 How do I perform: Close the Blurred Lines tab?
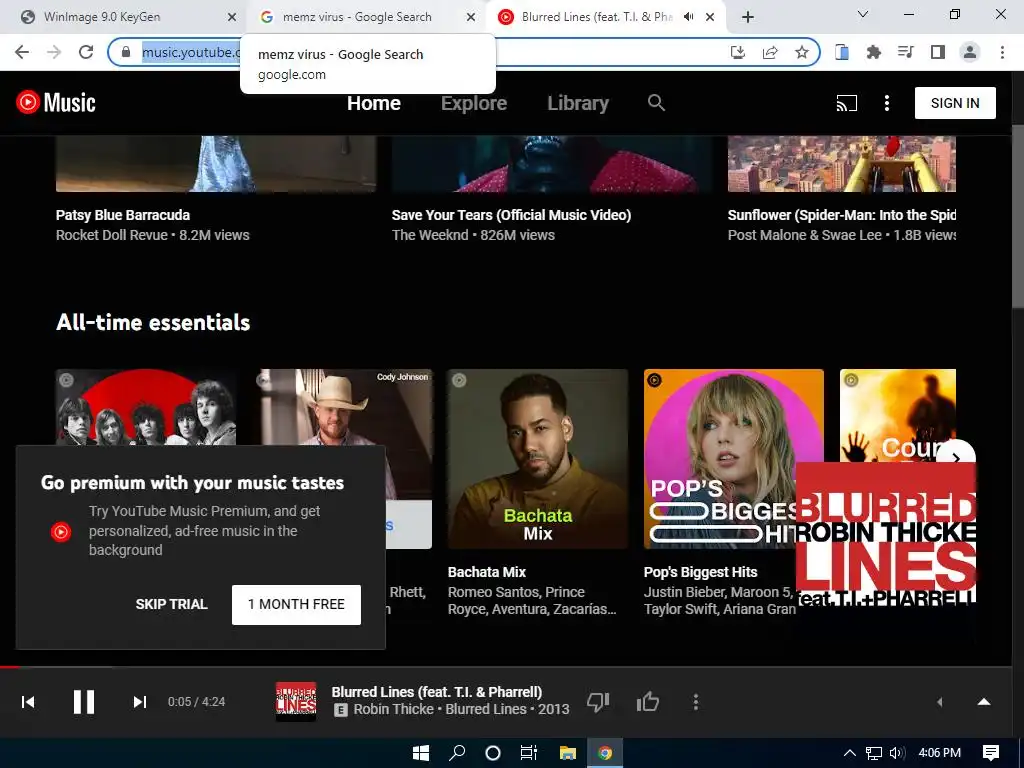pyautogui.click(x=710, y=17)
